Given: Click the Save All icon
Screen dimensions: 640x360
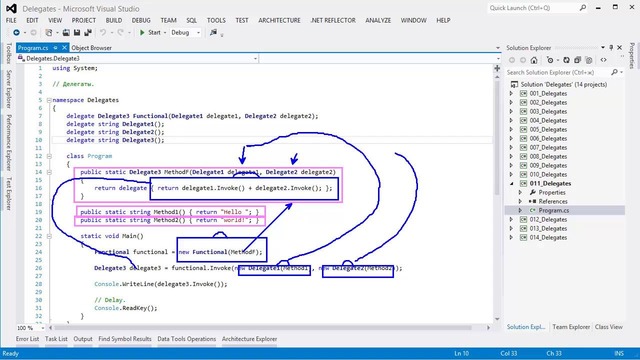Looking at the screenshot, I should coord(88,33).
